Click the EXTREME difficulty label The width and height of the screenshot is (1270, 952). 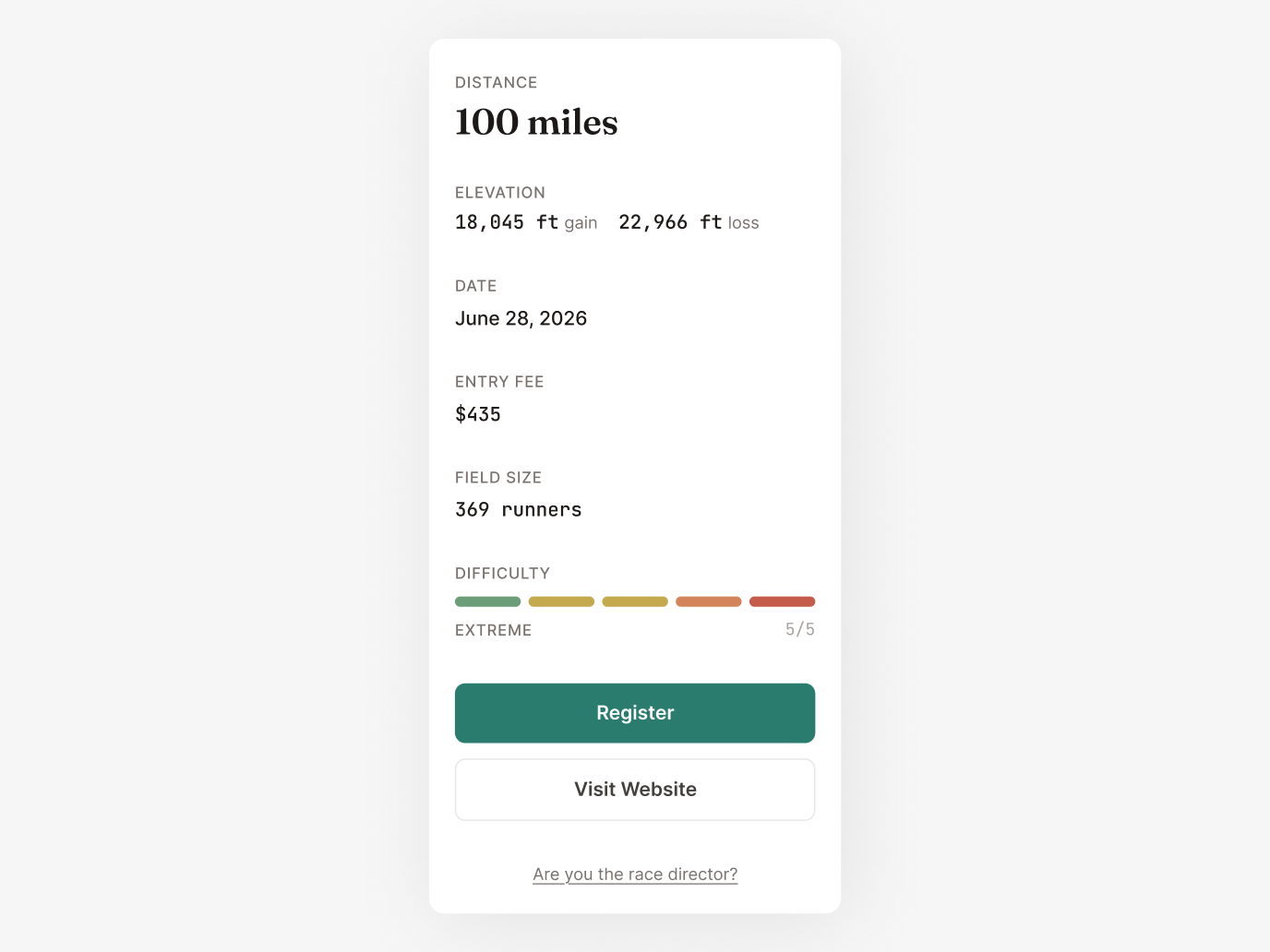[x=493, y=630]
